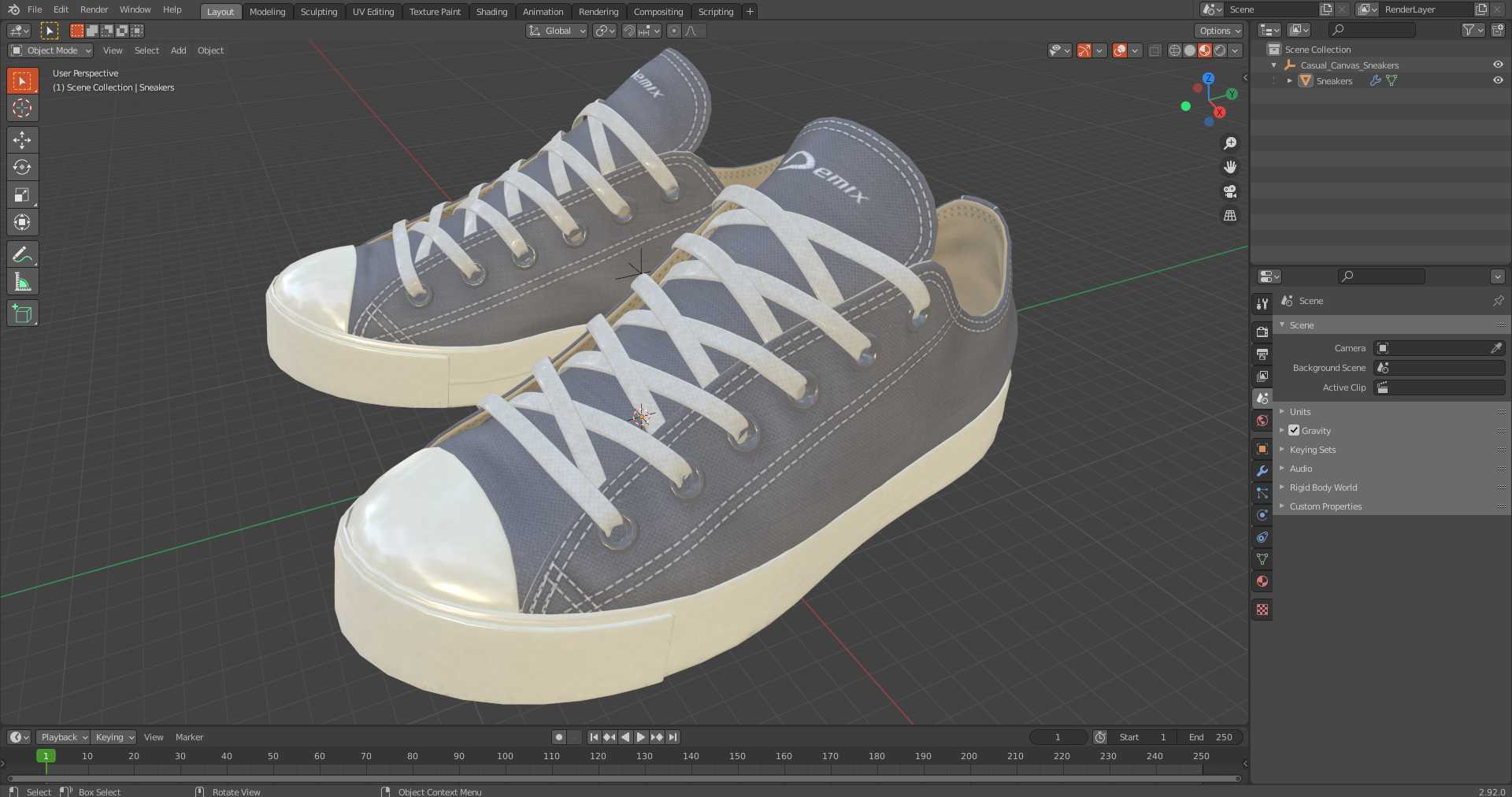The height and width of the screenshot is (797, 1512).
Task: Toggle camera view icon in viewport
Action: click(x=1229, y=191)
